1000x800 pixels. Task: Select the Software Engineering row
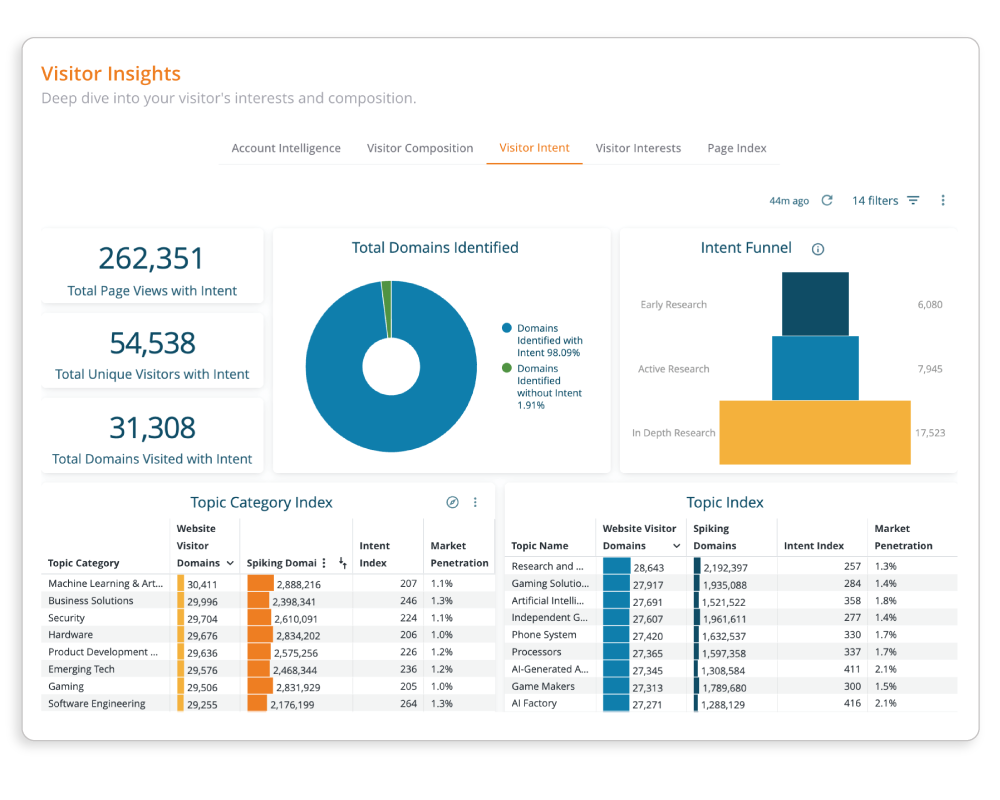(268, 704)
